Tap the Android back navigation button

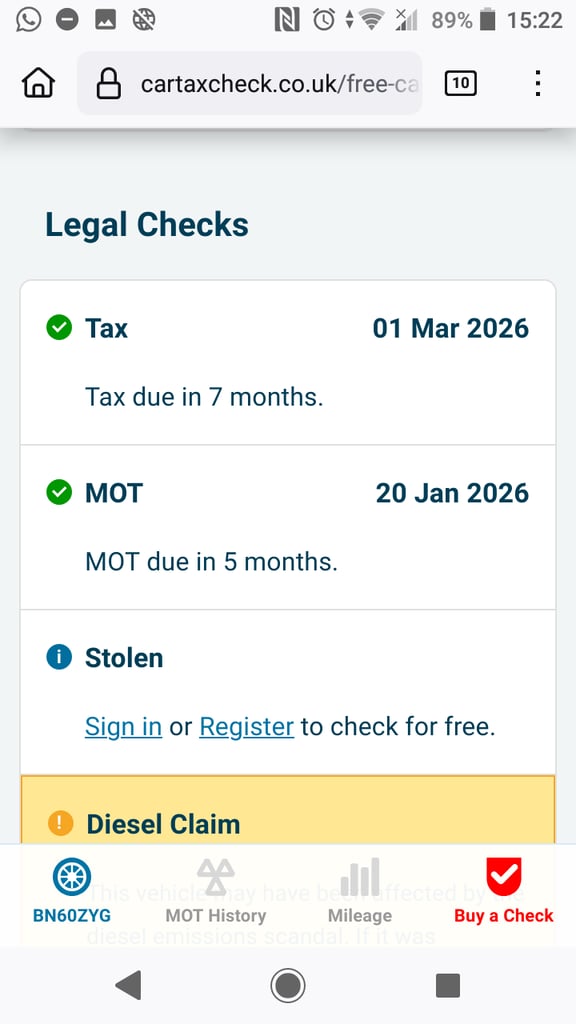tap(128, 985)
